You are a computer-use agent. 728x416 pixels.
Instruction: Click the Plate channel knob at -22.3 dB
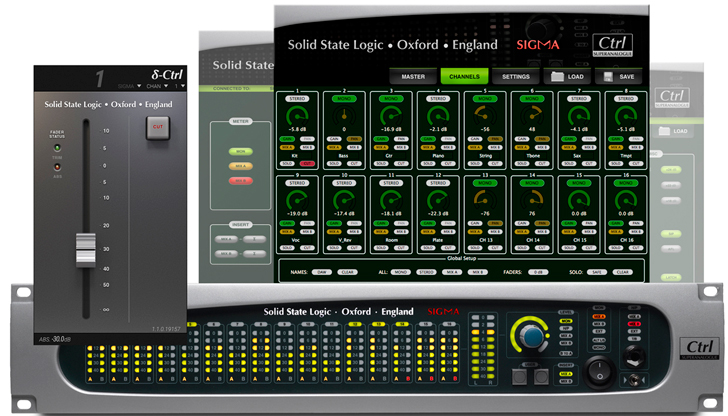438,200
